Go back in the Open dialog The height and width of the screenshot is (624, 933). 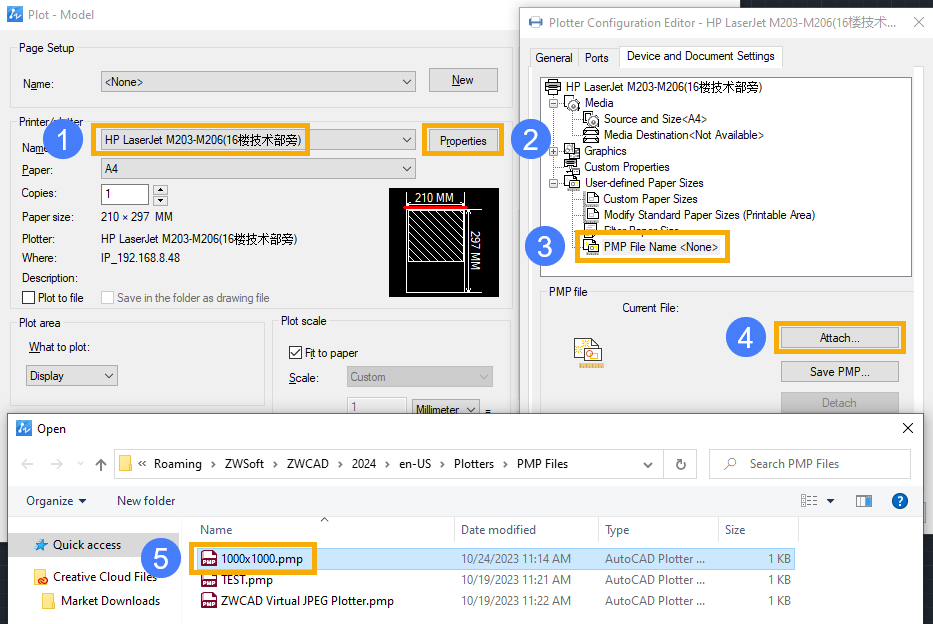click(x=27, y=464)
